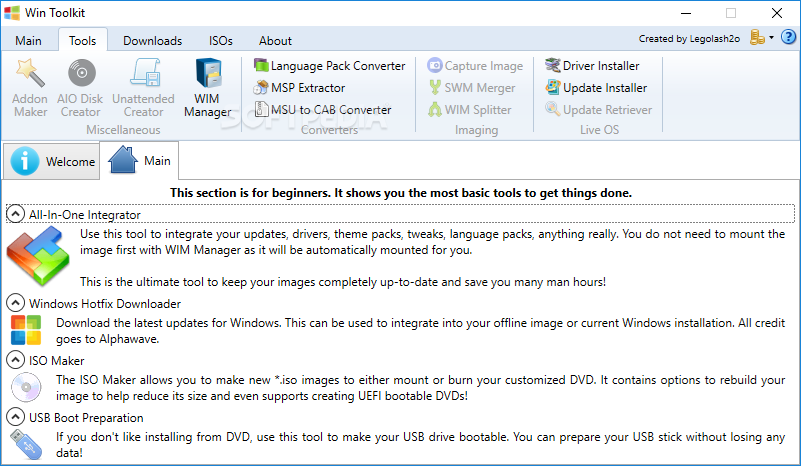Launch the AIO Disk Creator
Image resolution: width=801 pixels, height=466 pixels.
pyautogui.click(x=80, y=88)
